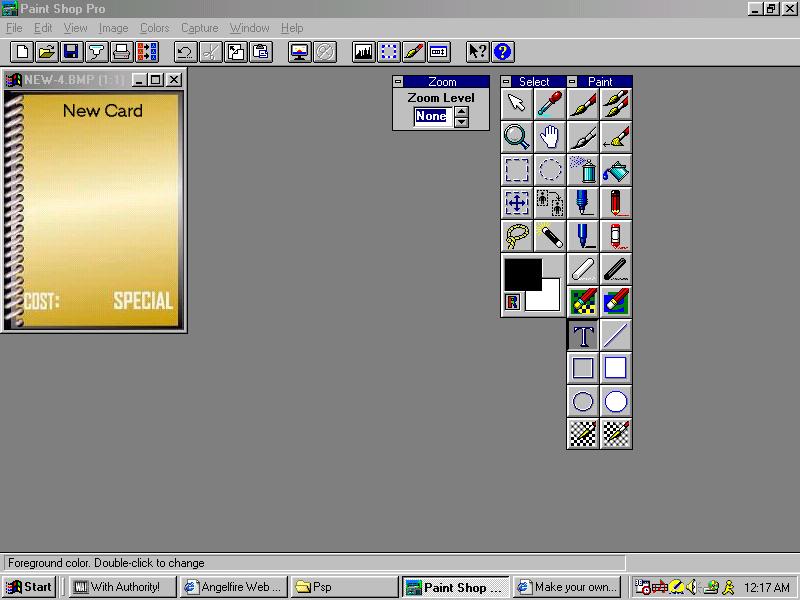Viewport: 800px width, 600px height.
Task: Choose the filled circle shape tool
Action: coord(616,402)
